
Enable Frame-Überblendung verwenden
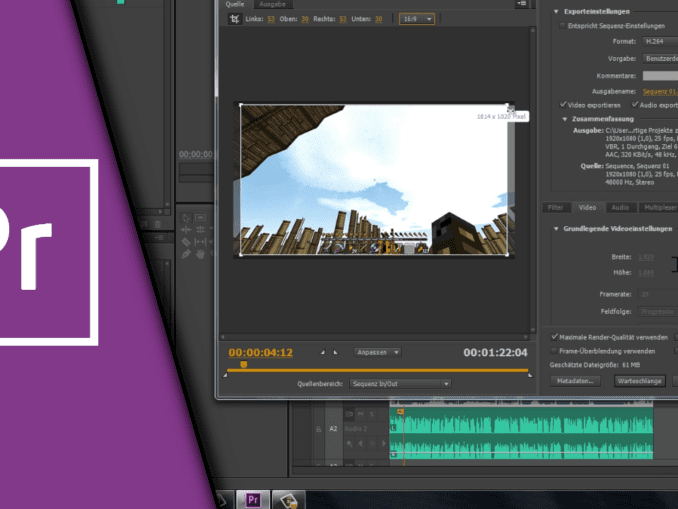[x=555, y=351]
